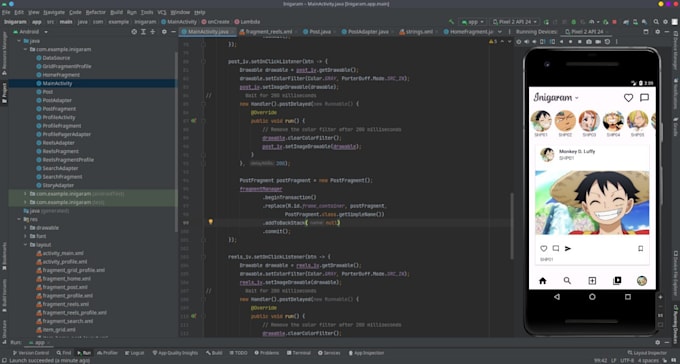The height and width of the screenshot is (364, 680).
Task: Open Problems tool window
Action: pyautogui.click(x=267, y=353)
